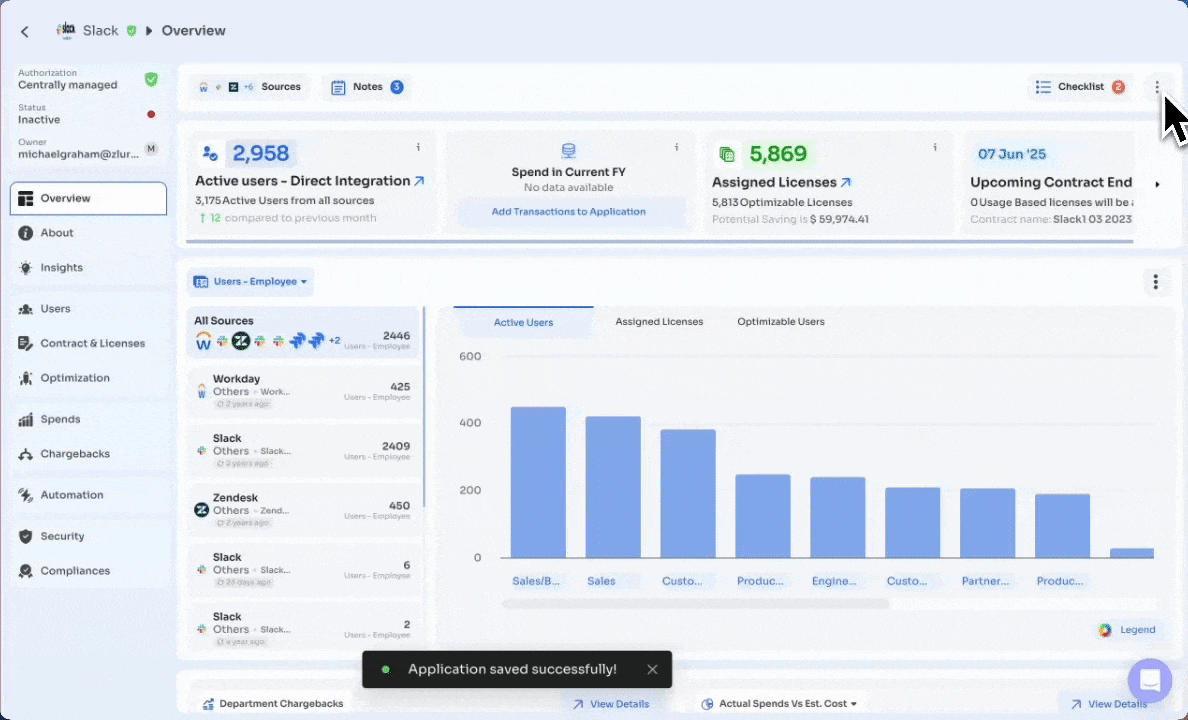Click the Security shield sidebar icon

[26, 536]
